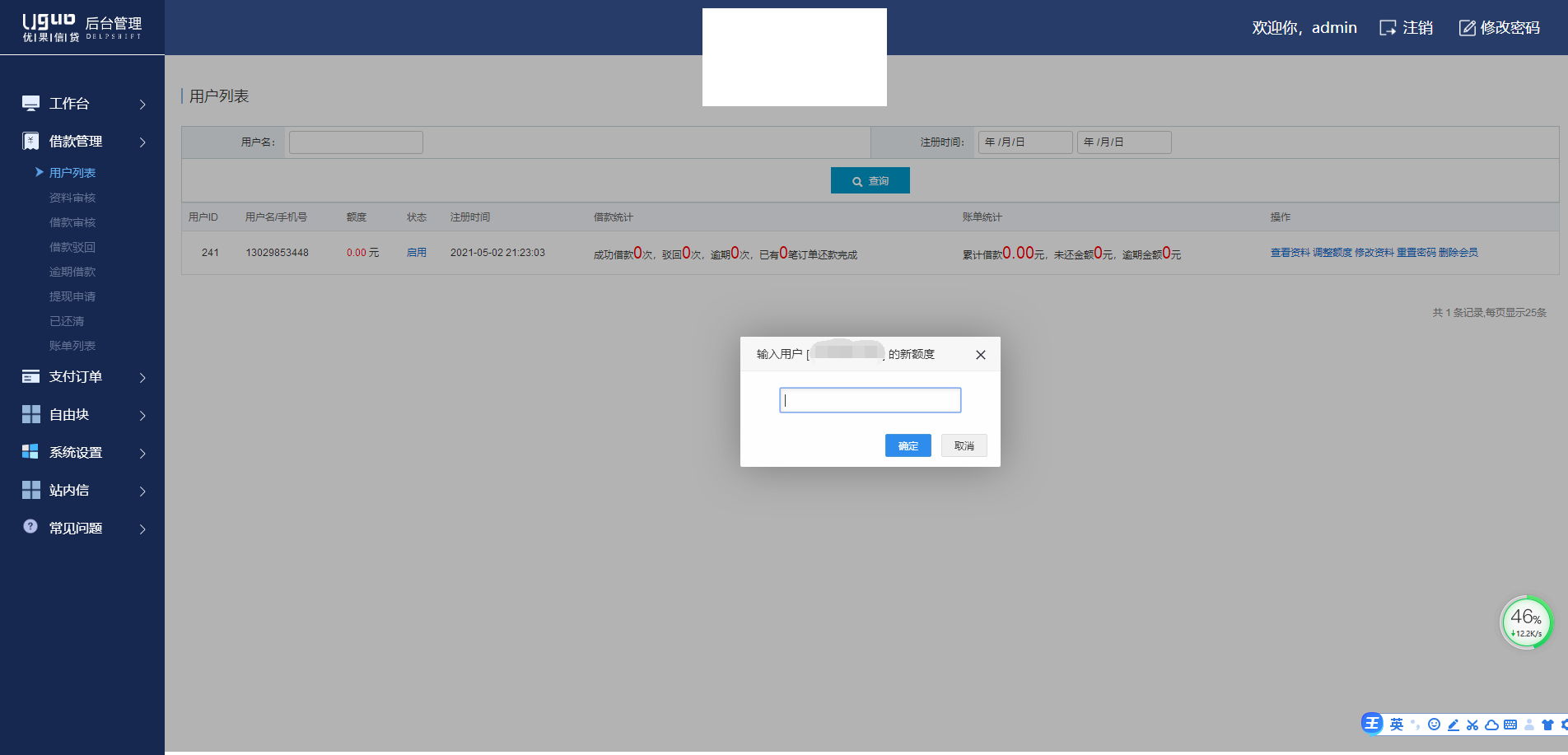Open the 账单列表 submenu item
This screenshot has width=1568, height=755.
pyautogui.click(x=72, y=346)
